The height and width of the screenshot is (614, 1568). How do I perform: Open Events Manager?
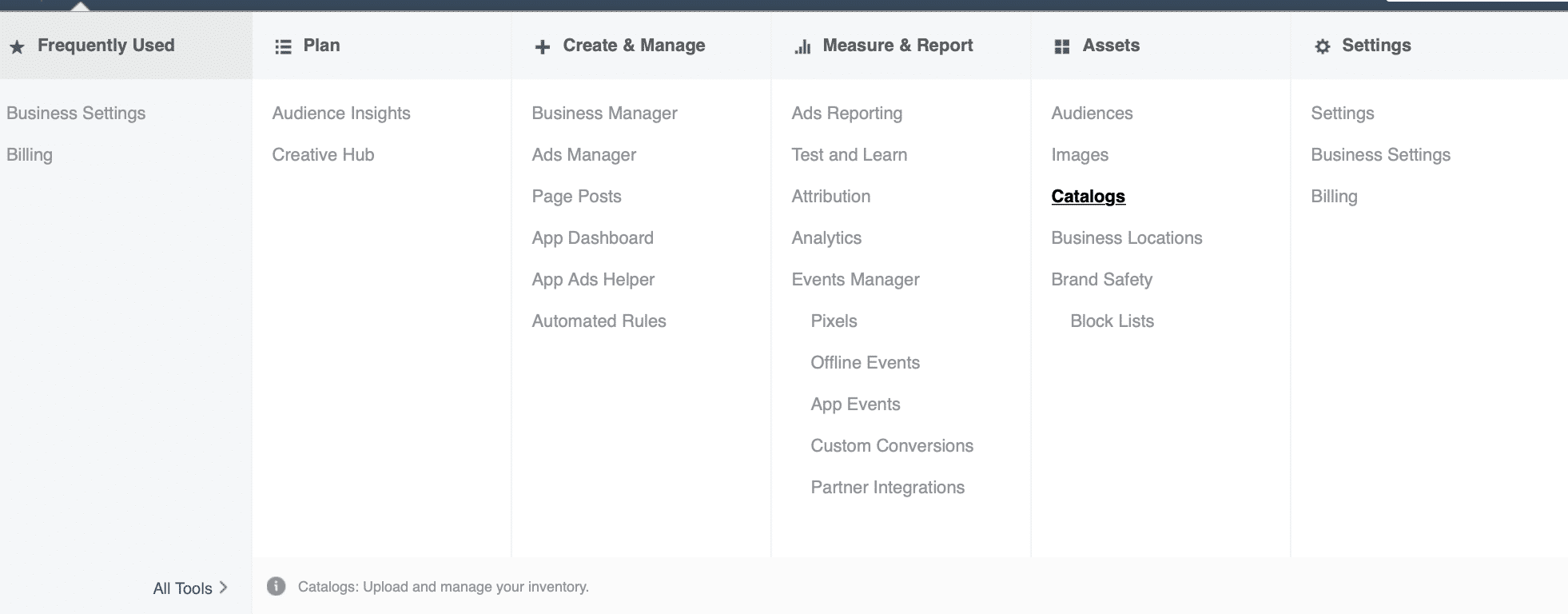pyautogui.click(x=855, y=280)
